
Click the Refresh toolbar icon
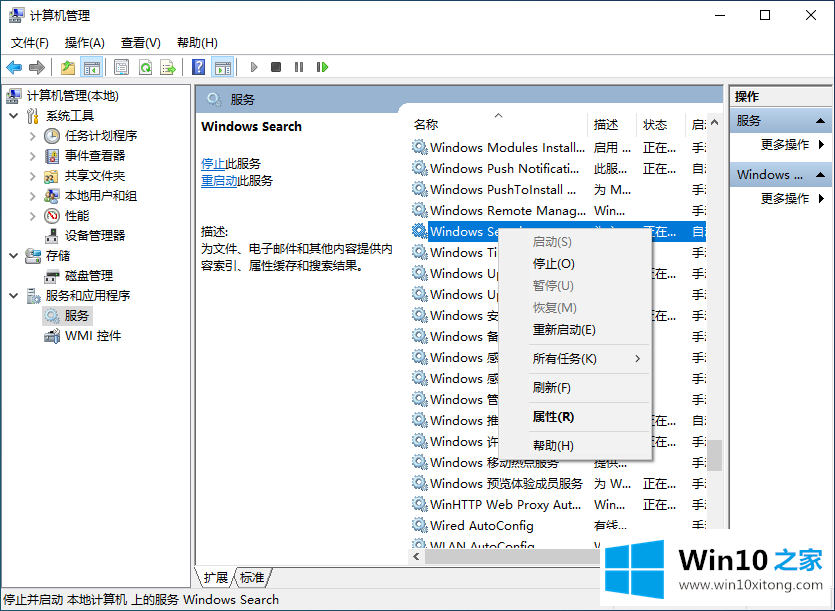coord(145,67)
